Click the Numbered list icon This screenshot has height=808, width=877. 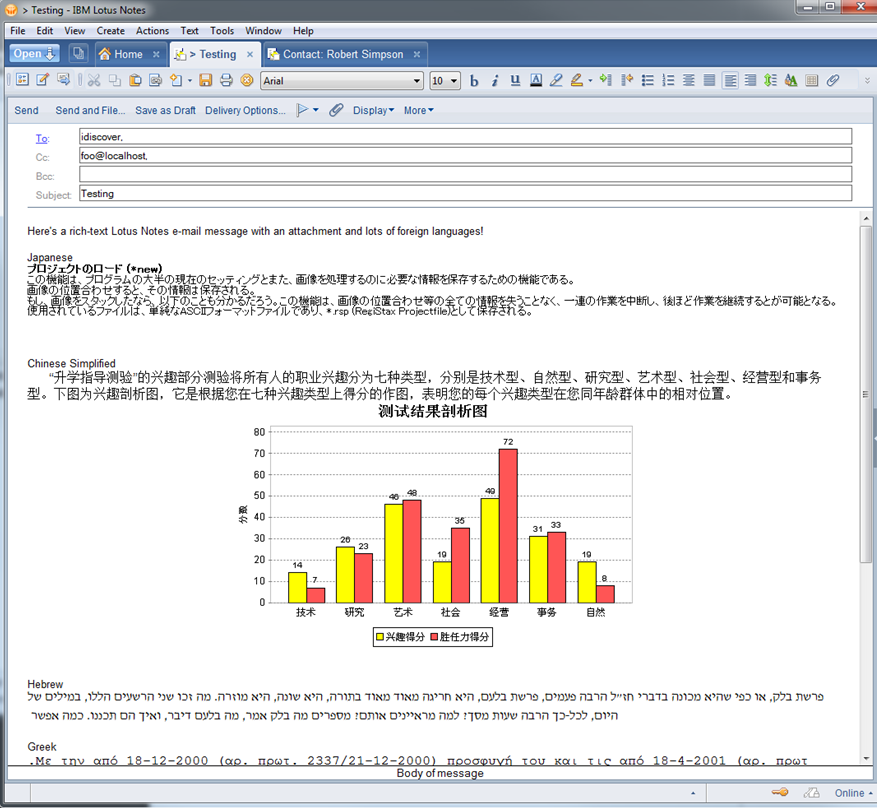pos(668,81)
